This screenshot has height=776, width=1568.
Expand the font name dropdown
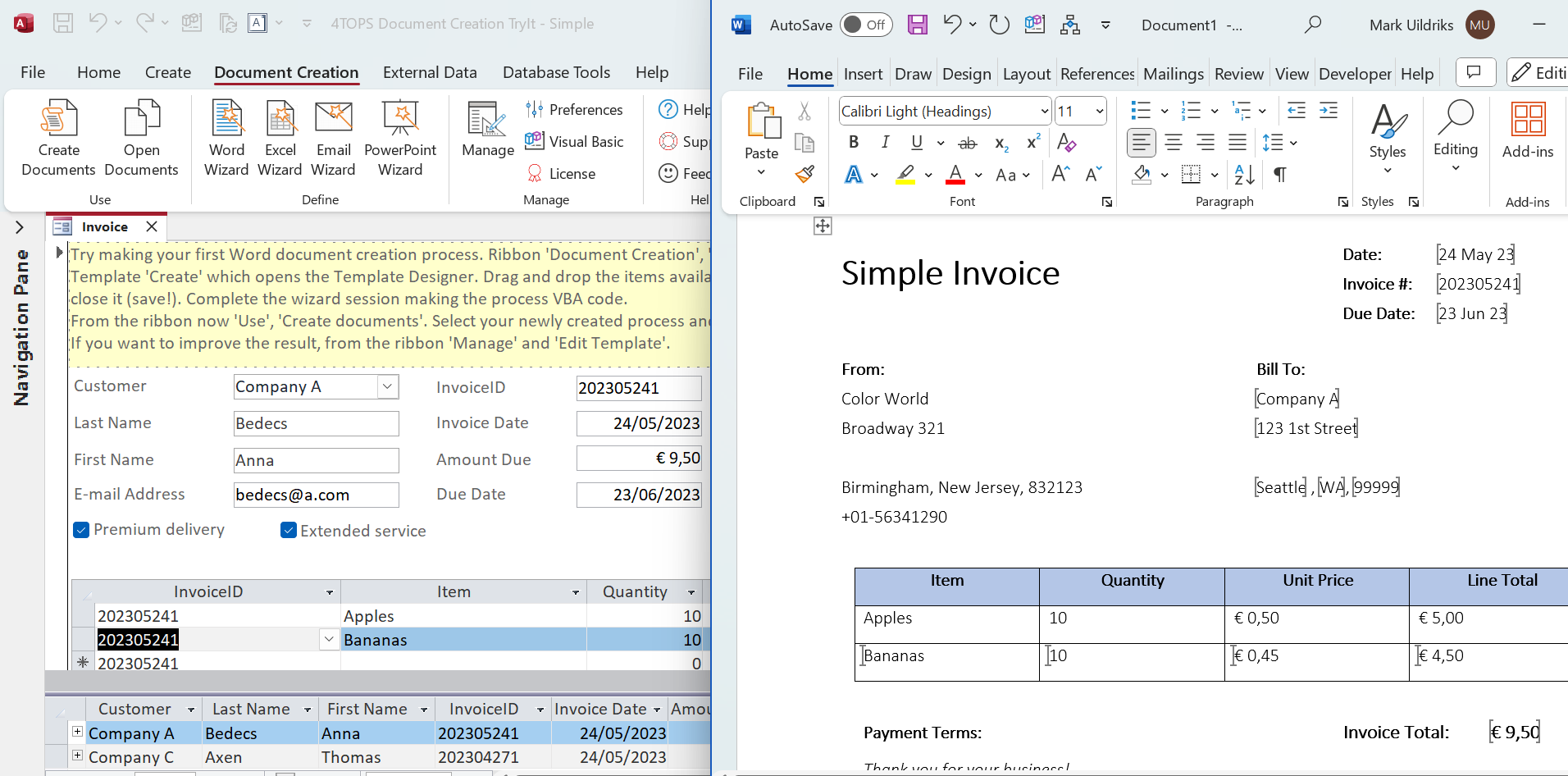[1044, 112]
